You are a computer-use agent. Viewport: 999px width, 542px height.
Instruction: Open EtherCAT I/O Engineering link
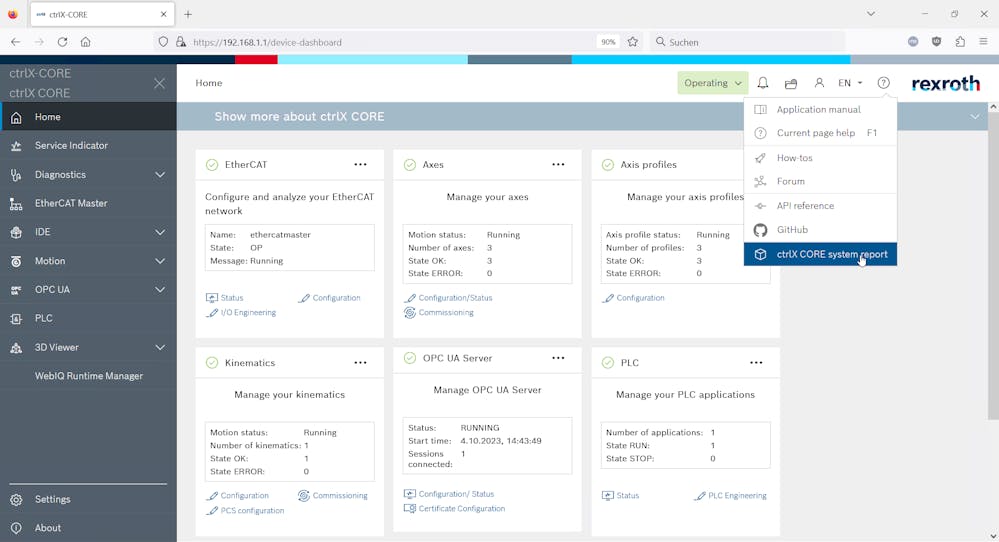point(241,313)
